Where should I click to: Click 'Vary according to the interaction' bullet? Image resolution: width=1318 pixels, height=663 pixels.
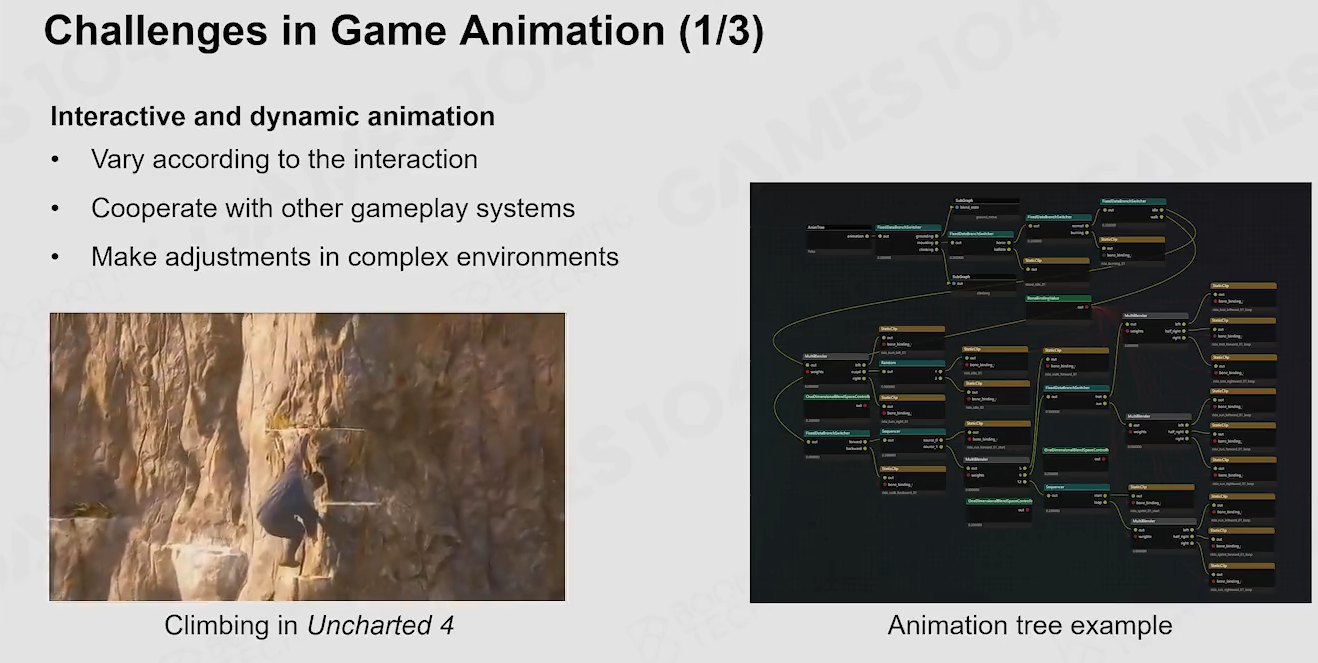coord(284,159)
